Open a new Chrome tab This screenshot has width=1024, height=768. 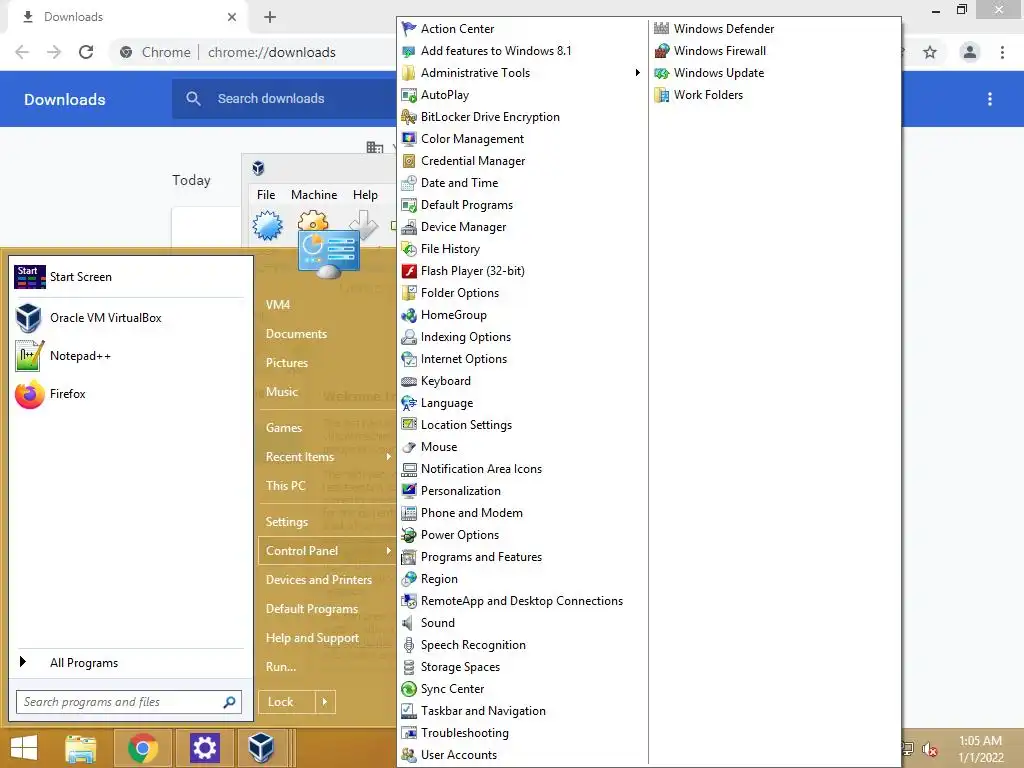[270, 17]
